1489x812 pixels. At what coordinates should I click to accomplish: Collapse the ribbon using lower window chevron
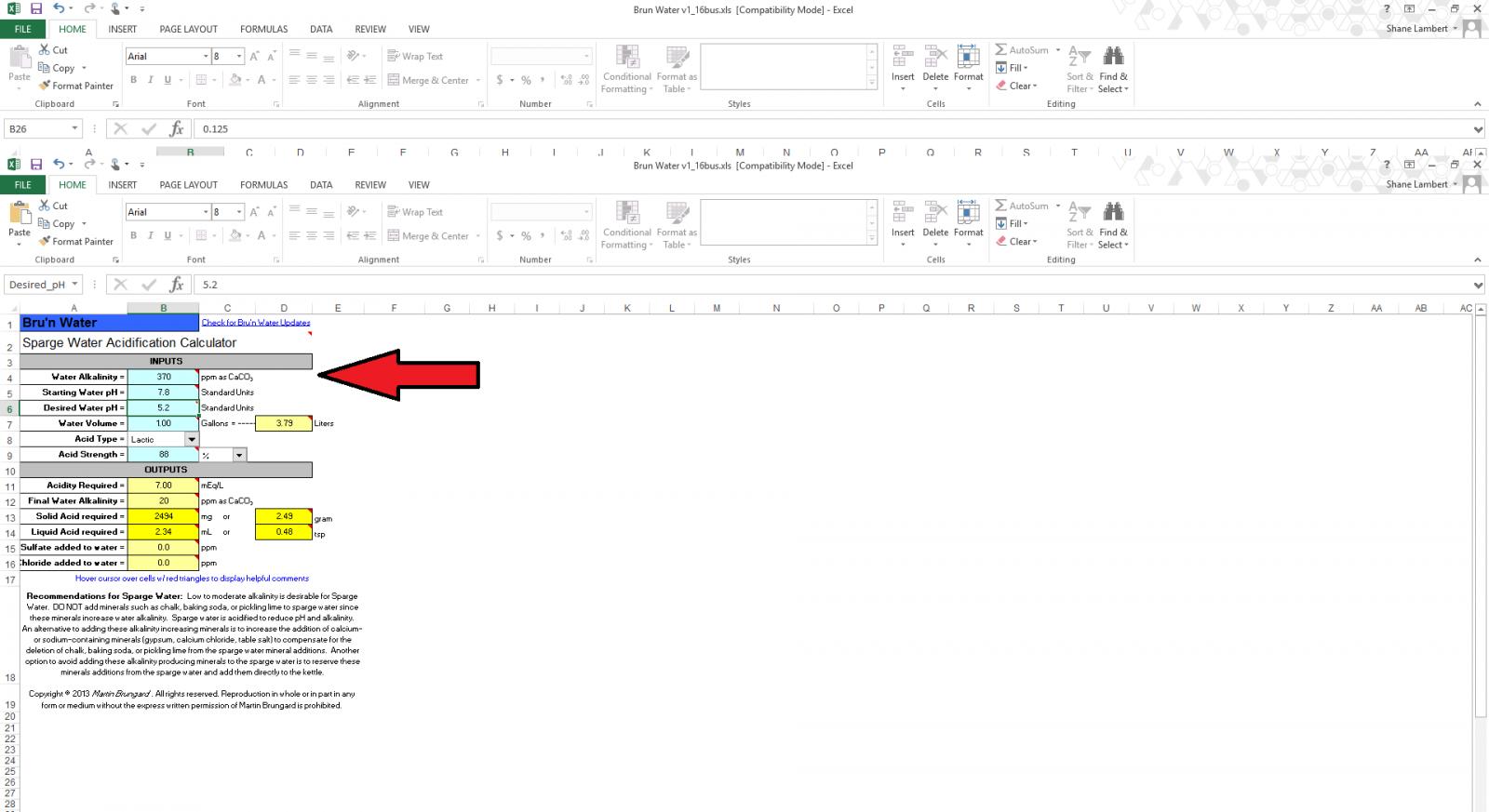pos(1479,260)
